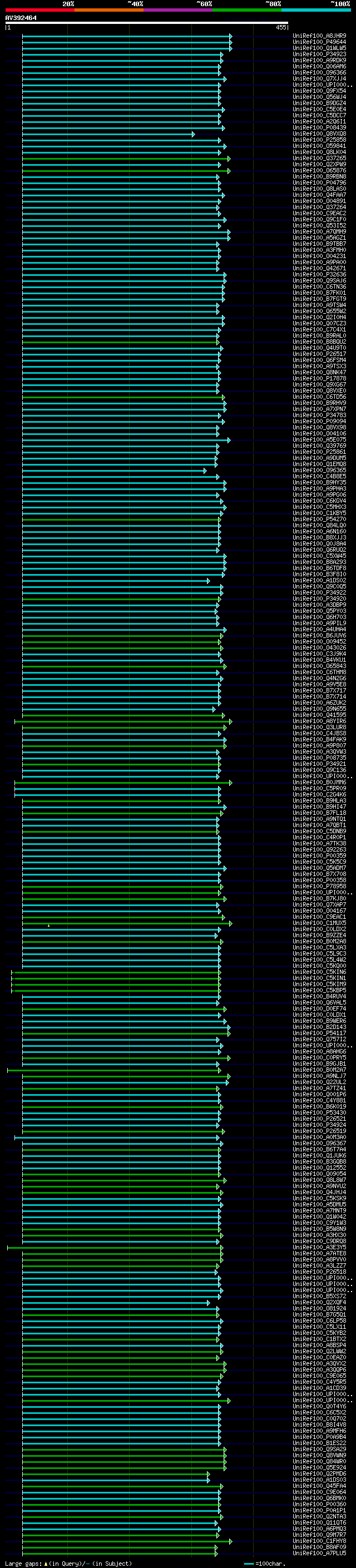Select the UniRef100_A4UHA4 label
356x1568 pixels.
pyautogui.click(x=319, y=630)
